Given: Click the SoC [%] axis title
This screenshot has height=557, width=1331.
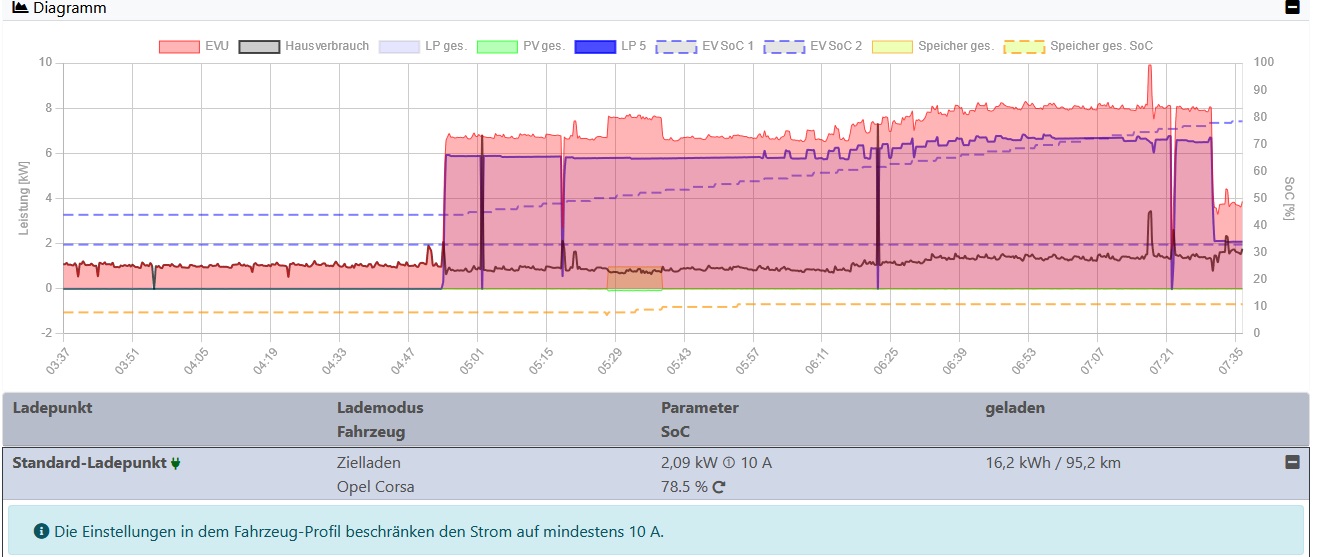Looking at the screenshot, I should [x=1288, y=198].
